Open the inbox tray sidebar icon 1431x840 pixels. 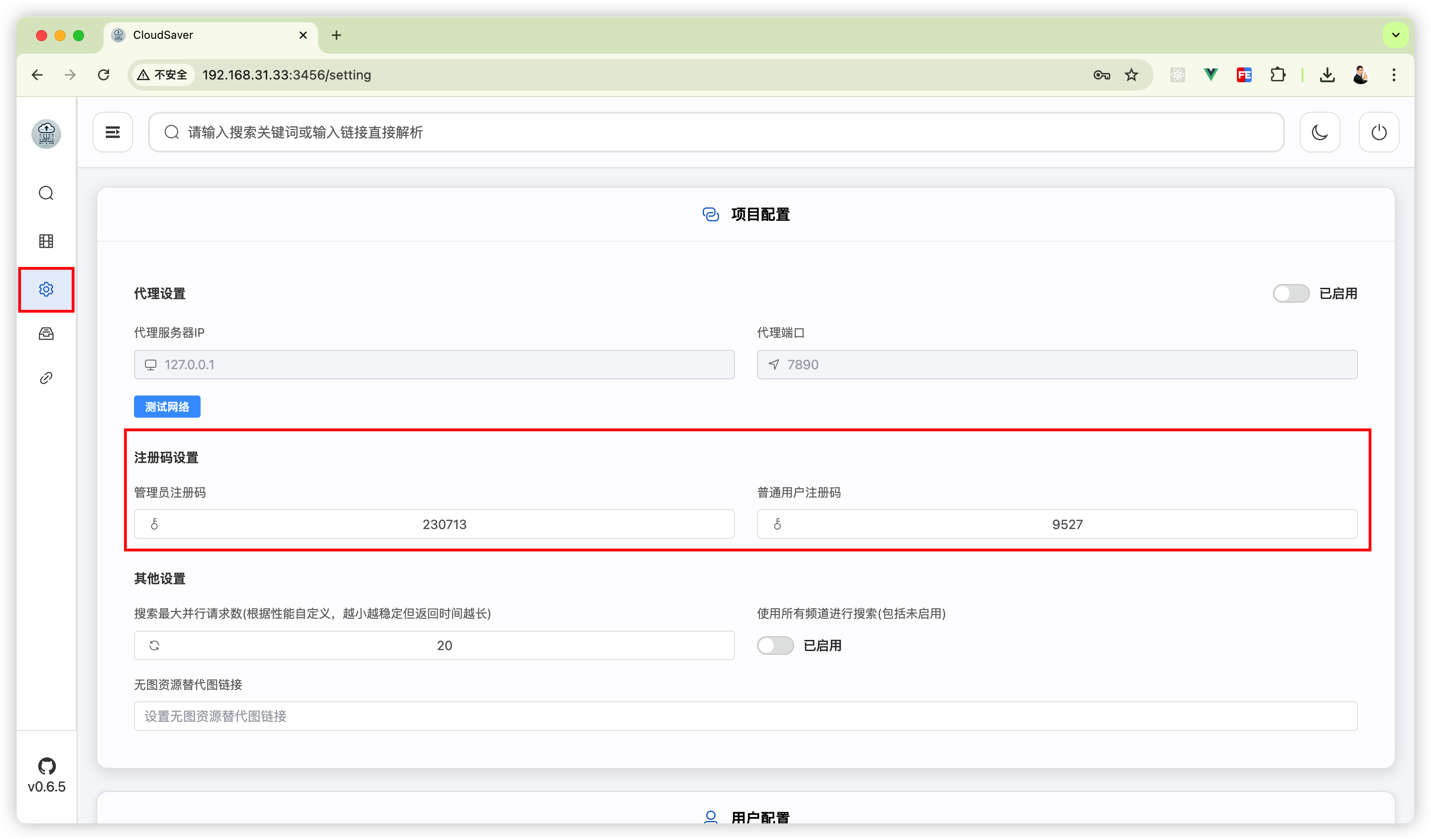(x=46, y=334)
